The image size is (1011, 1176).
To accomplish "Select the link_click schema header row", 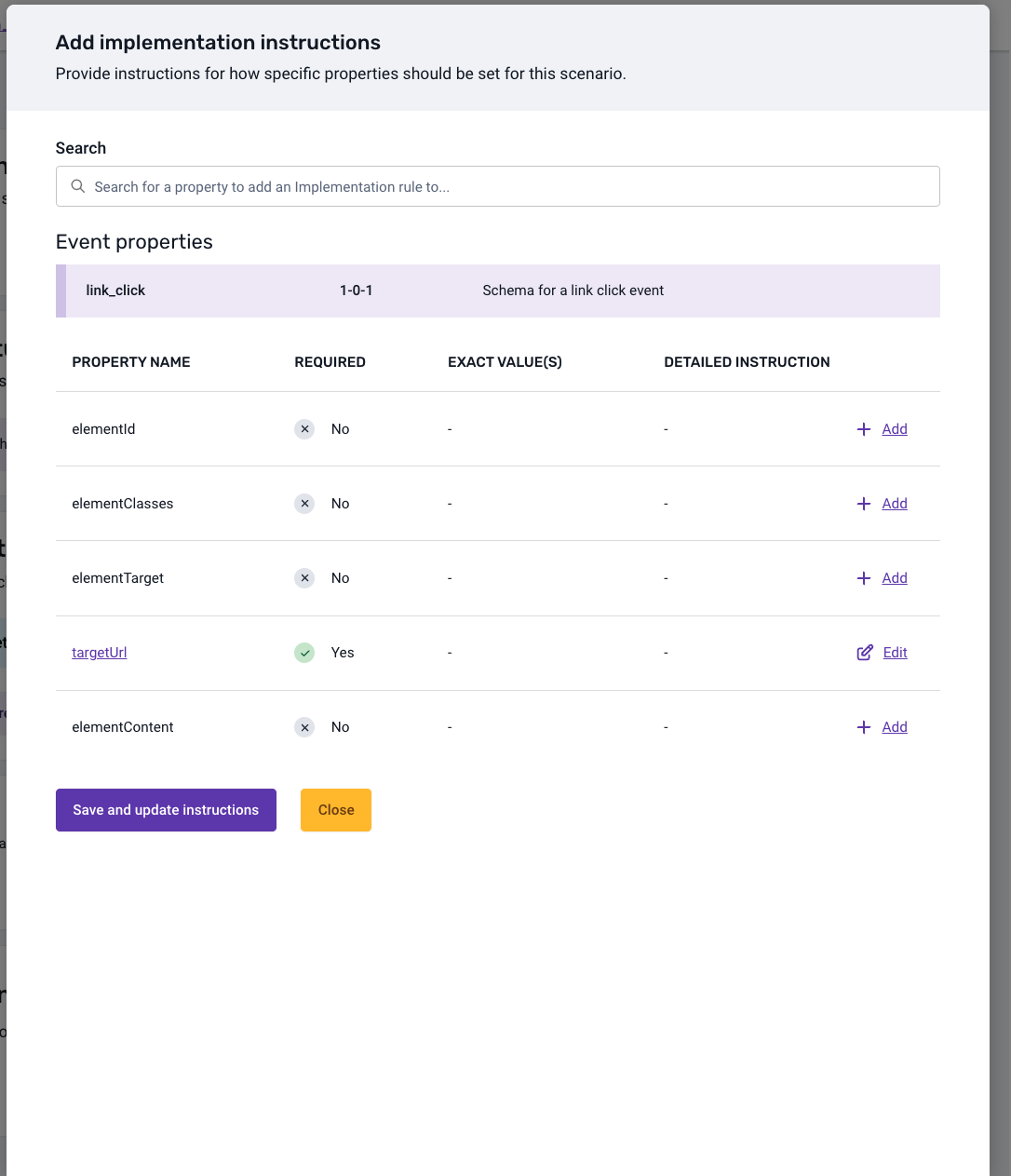I will coord(498,291).
